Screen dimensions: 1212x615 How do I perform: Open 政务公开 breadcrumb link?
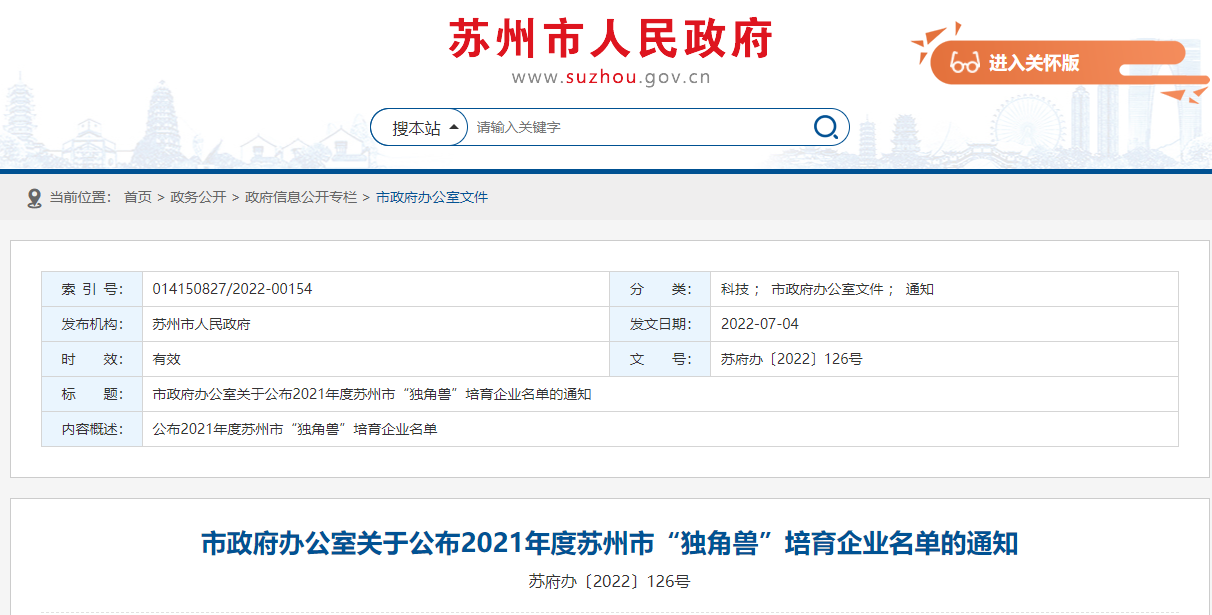pos(198,198)
